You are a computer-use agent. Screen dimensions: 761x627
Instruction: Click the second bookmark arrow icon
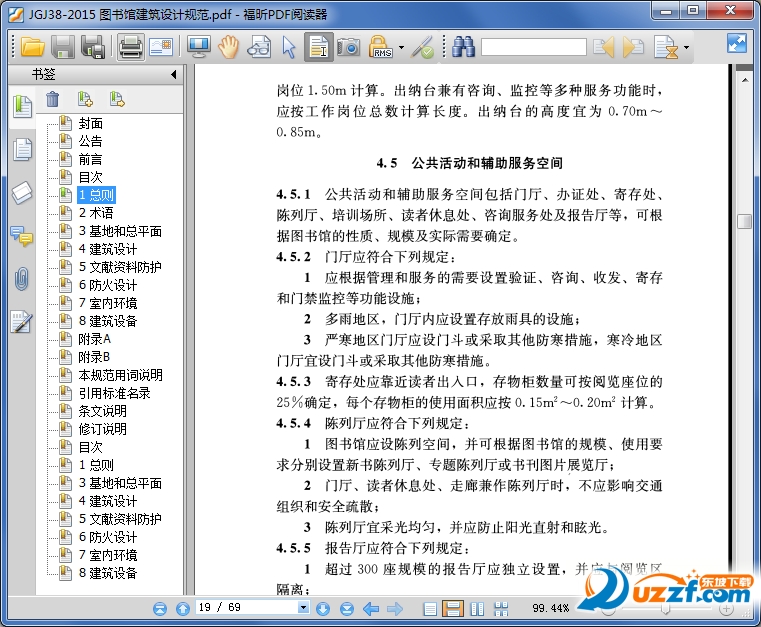tap(116, 99)
